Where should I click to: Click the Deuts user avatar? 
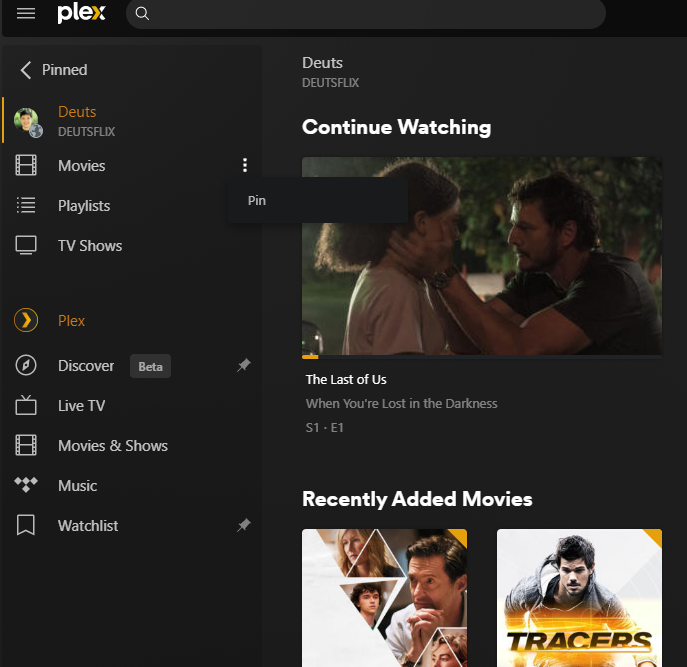coord(28,121)
